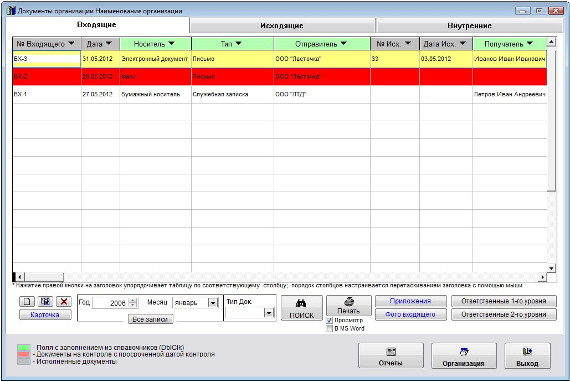Open Фото входящего button
570x382 pixels.
coord(410,314)
